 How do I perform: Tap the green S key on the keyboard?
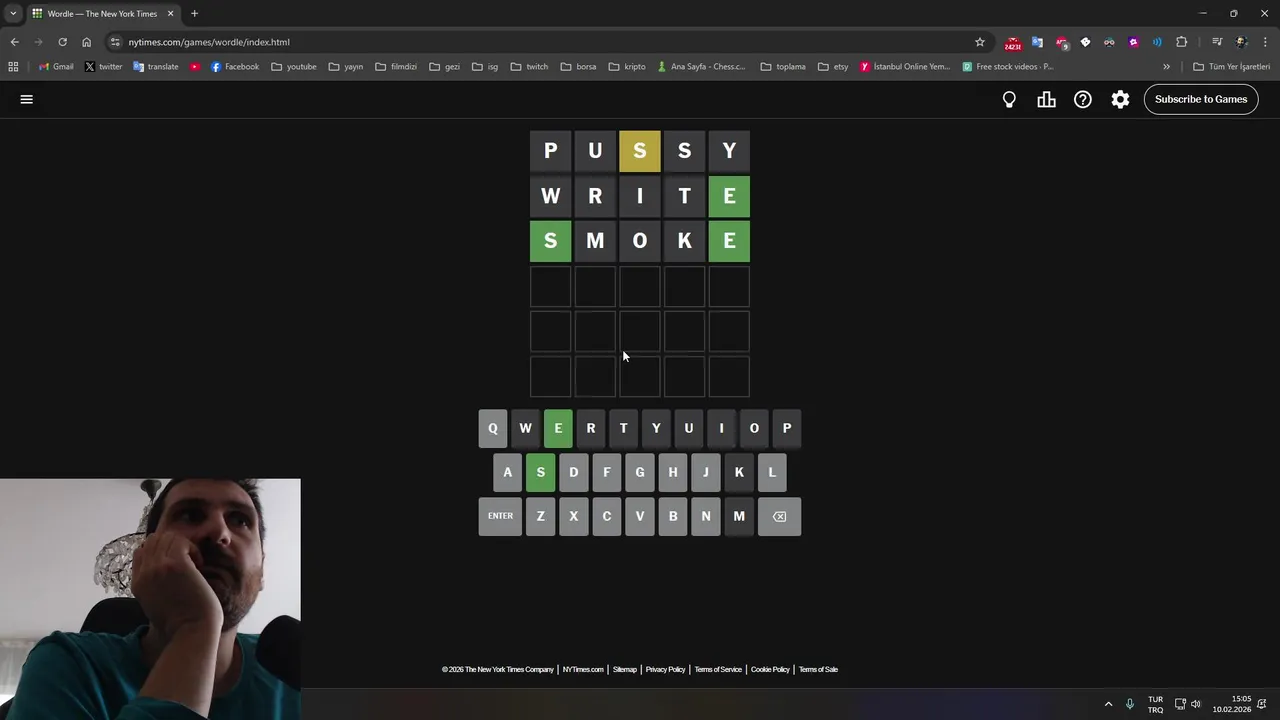click(x=541, y=472)
